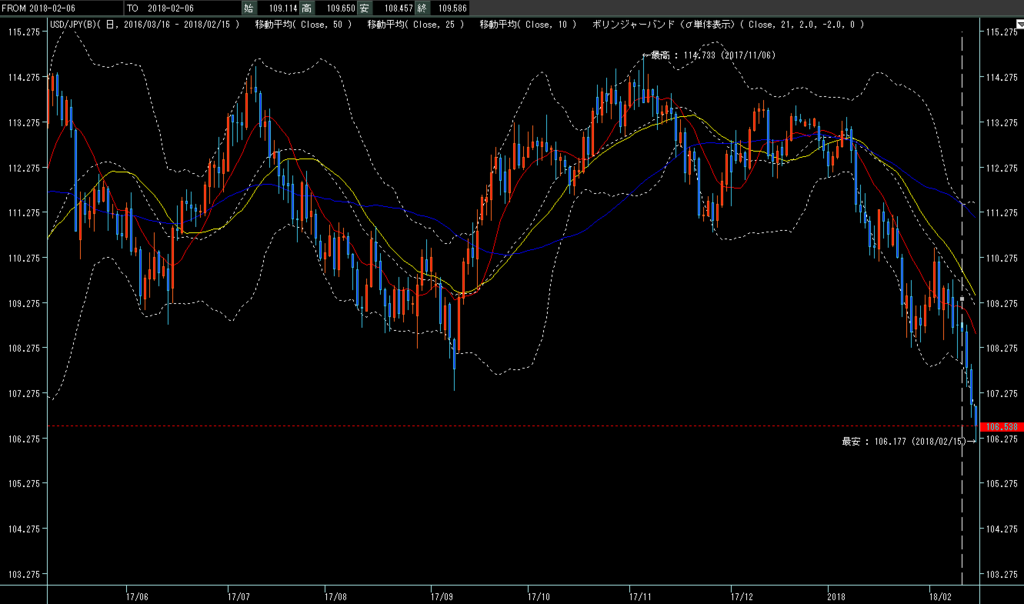Click the 移動平均( Close, 25 ) legend
The image size is (1024, 604).
pos(415,24)
